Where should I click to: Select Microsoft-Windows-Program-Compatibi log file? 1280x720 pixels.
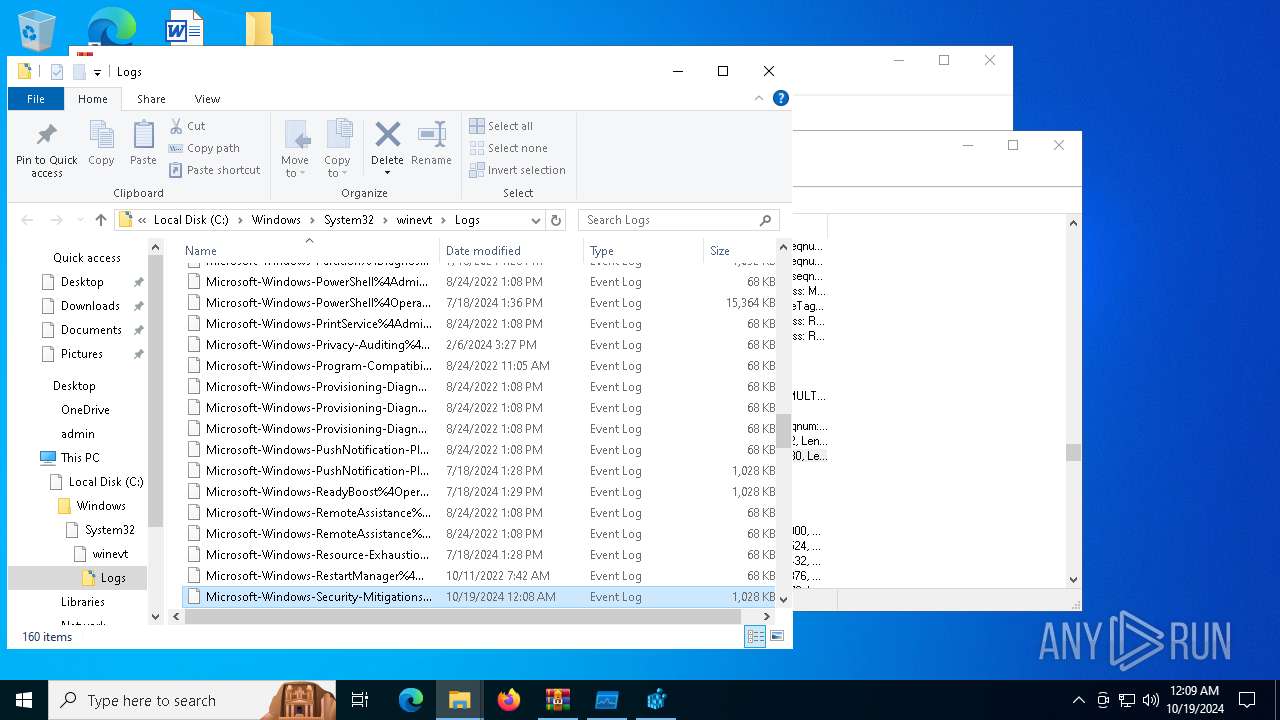click(480, 366)
